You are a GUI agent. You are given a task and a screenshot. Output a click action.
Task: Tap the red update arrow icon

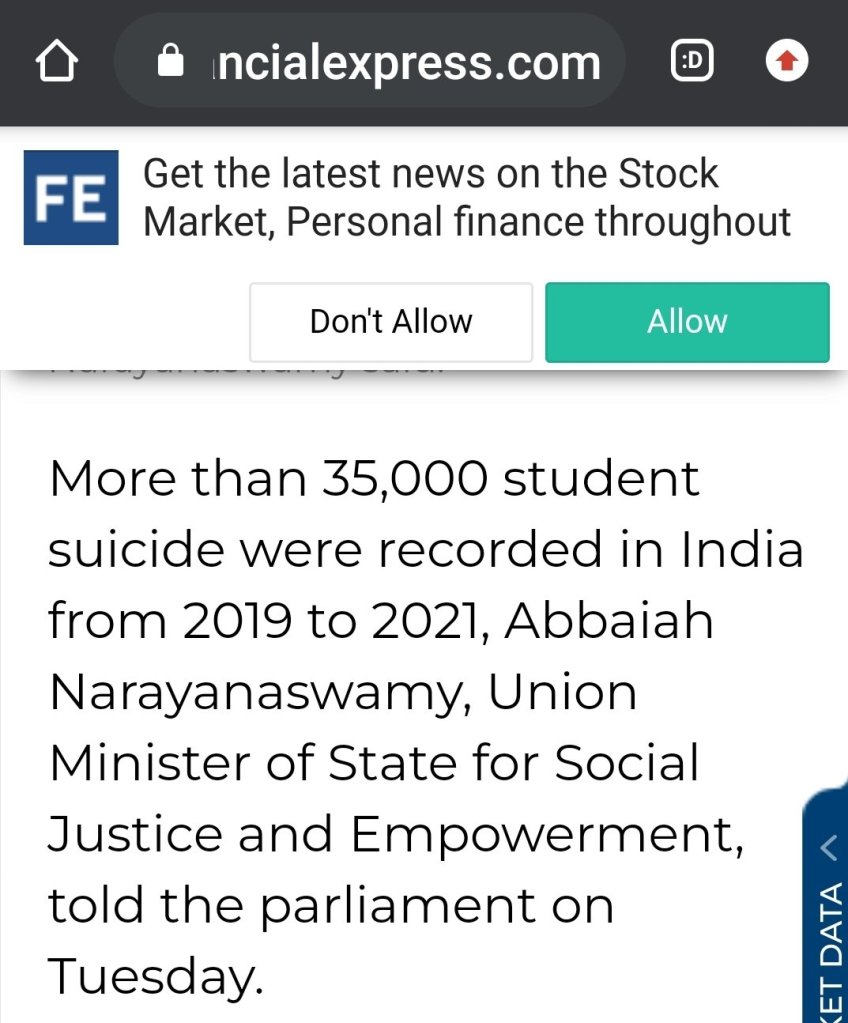pos(787,63)
